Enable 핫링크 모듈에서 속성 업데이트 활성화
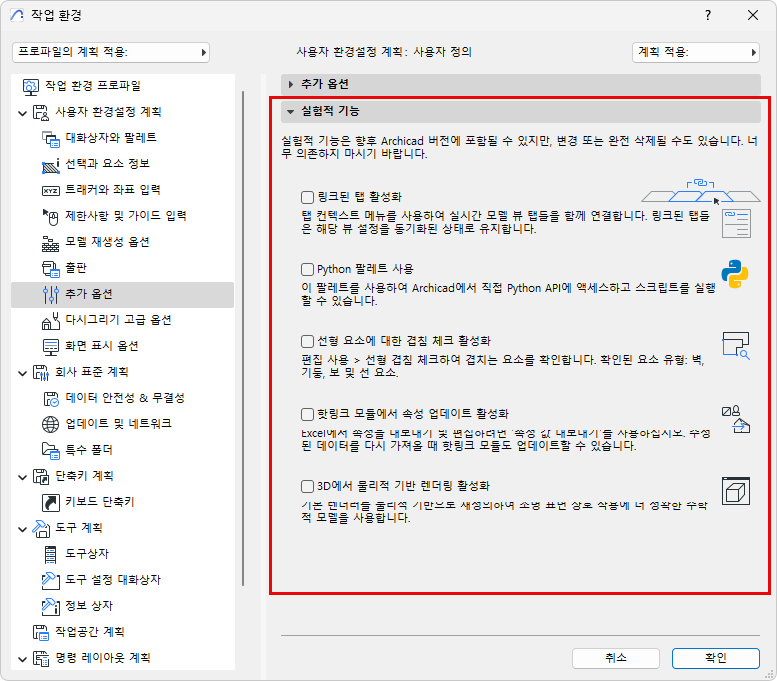Screen dimensions: 777x681 point(307,414)
